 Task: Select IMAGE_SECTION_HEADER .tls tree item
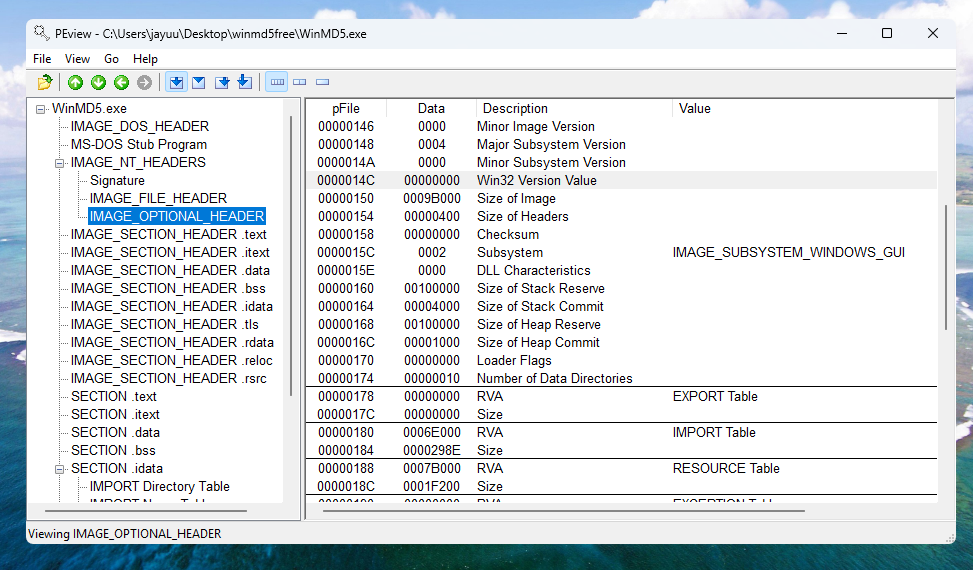[x=164, y=324]
